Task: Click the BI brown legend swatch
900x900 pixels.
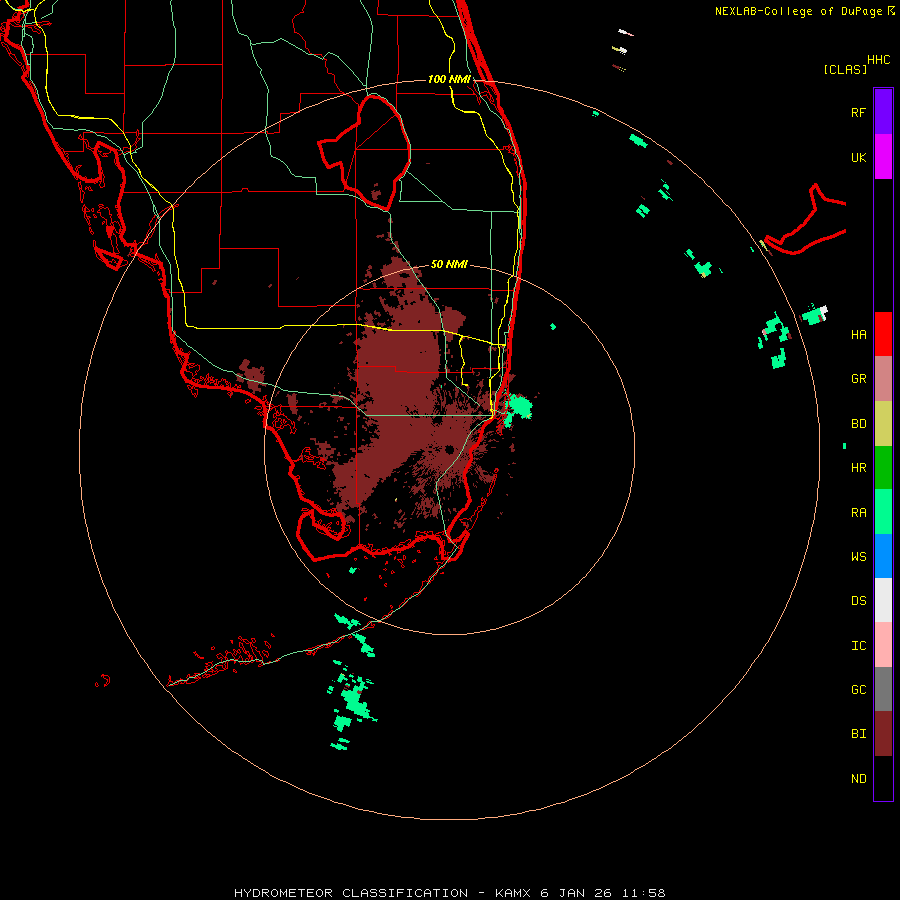Action: point(883,734)
